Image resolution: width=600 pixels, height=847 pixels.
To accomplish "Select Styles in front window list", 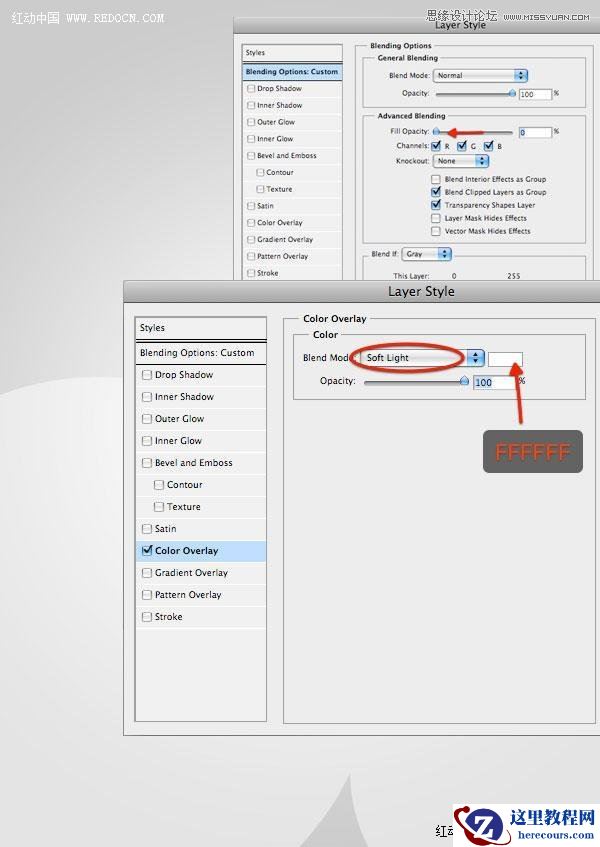I will click(201, 328).
